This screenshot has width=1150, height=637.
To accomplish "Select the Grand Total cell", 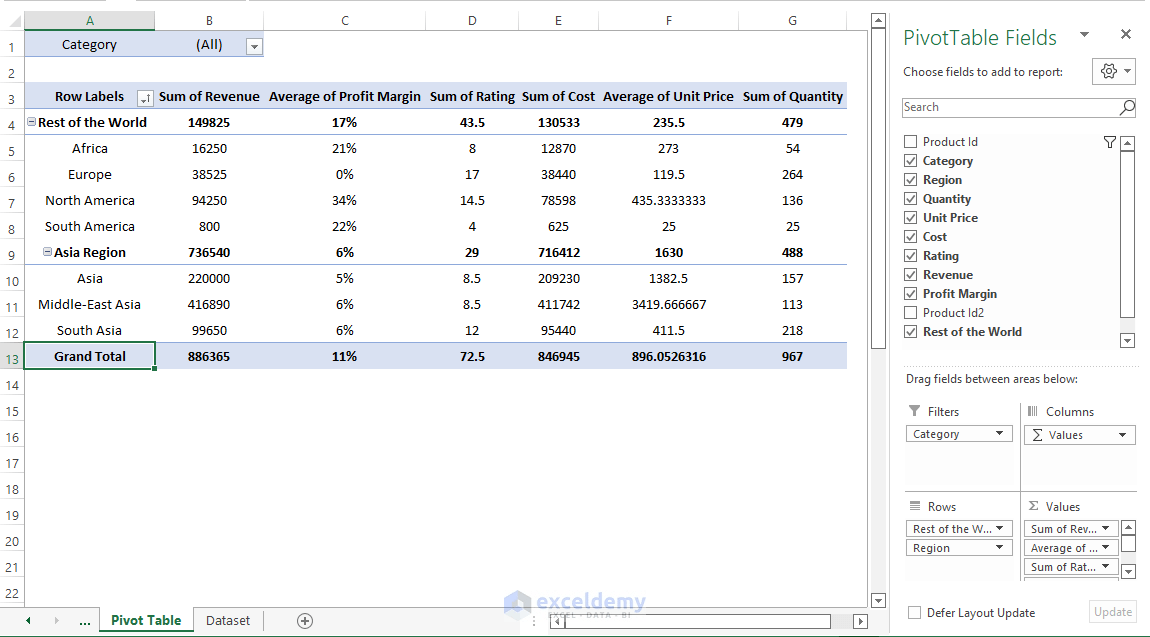I will pos(90,355).
